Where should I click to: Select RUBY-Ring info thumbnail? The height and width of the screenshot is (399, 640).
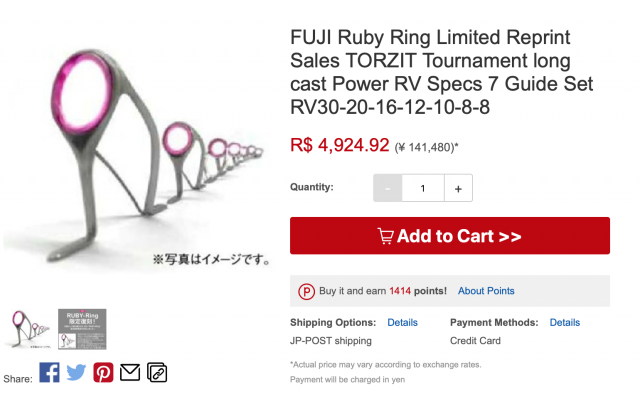click(82, 329)
